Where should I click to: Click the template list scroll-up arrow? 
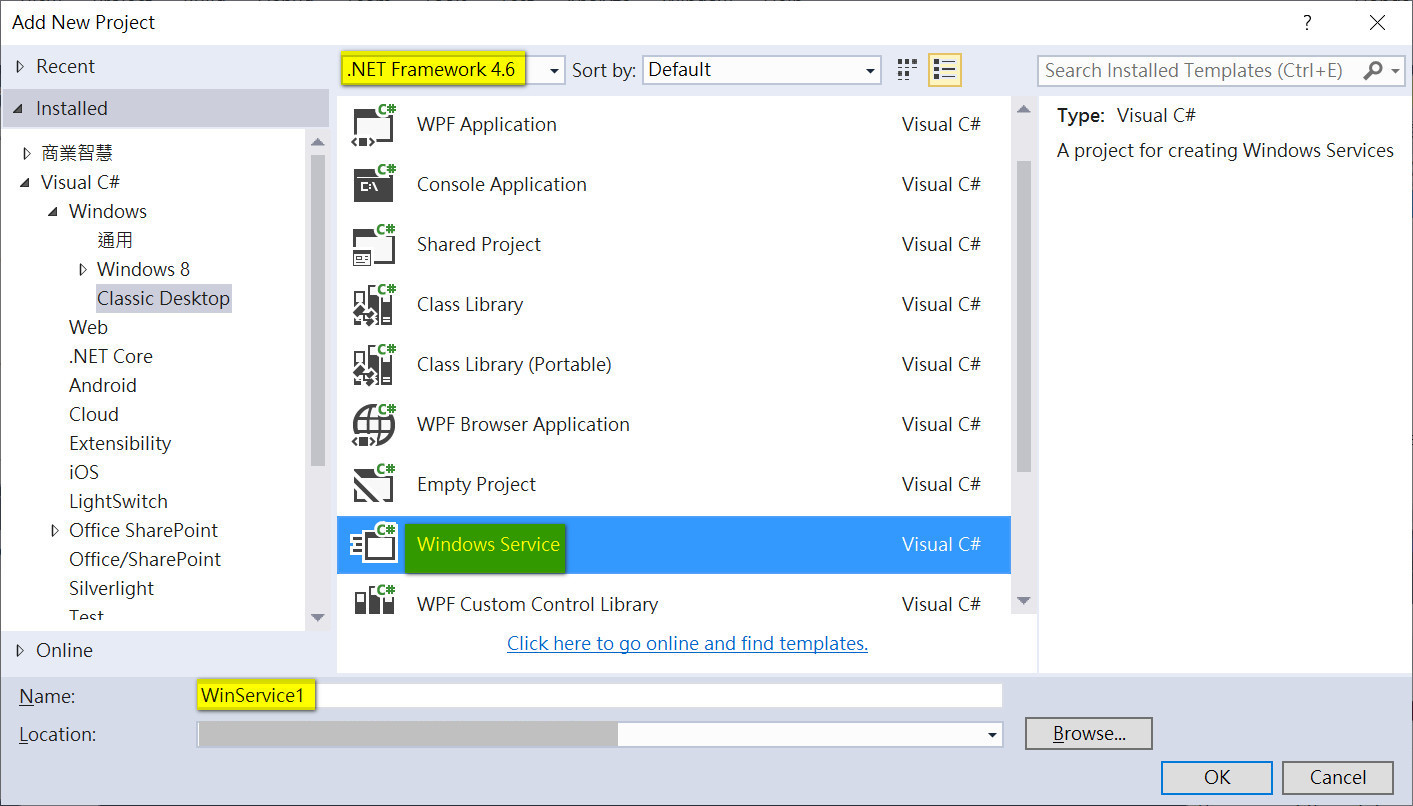1023,109
